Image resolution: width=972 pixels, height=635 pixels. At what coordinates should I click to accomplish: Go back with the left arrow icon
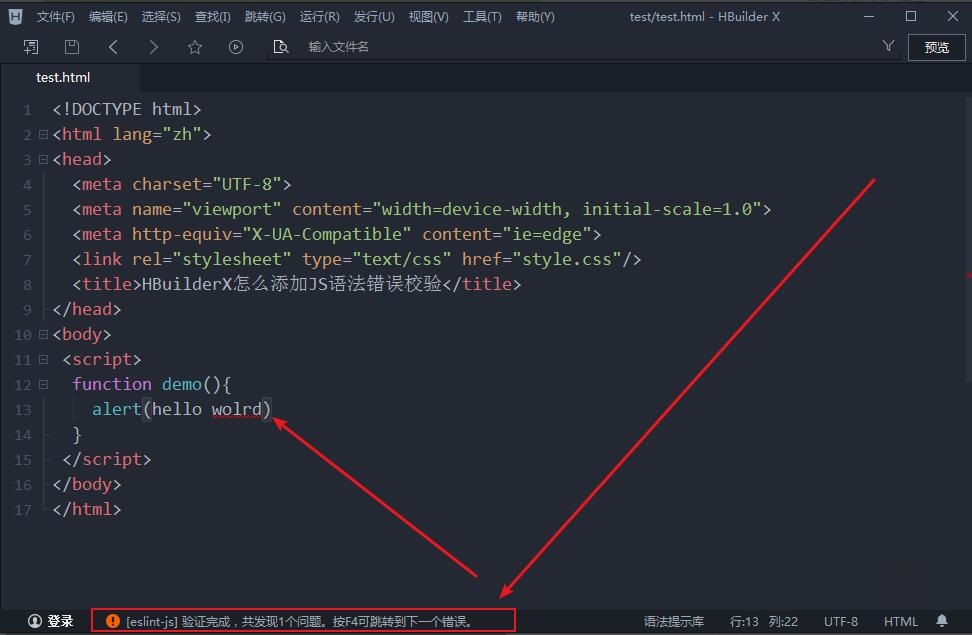pos(113,47)
